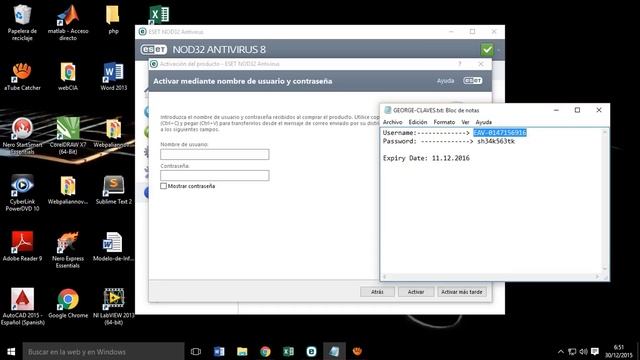This screenshot has width=640, height=360.
Task: Click ESET logo in activation dialog header
Action: click(473, 81)
